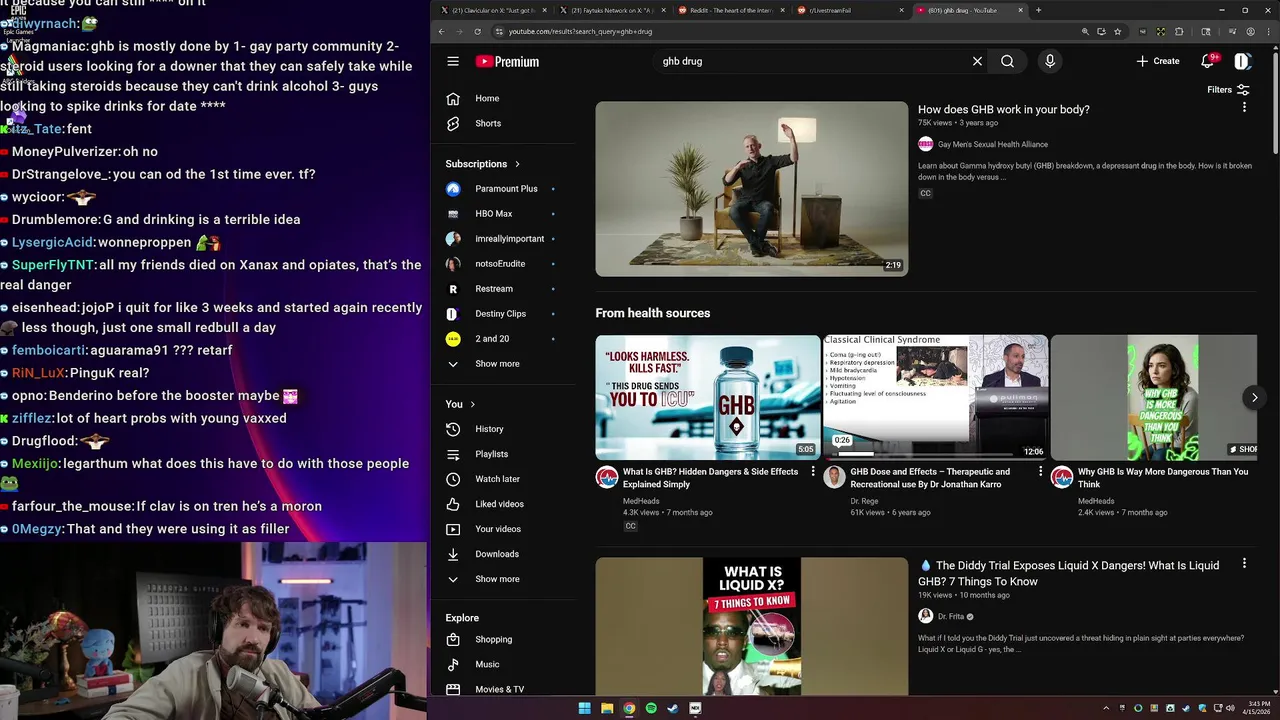The height and width of the screenshot is (720, 1280).
Task: Open options for the GHB Dose and Effects video
Action: pyautogui.click(x=1040, y=471)
